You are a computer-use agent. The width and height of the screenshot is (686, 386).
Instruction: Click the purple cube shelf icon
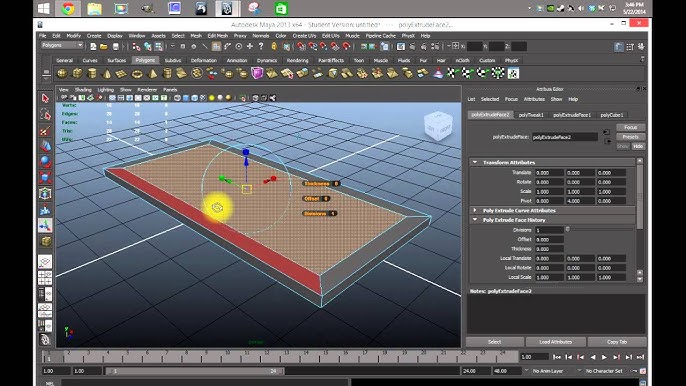(257, 74)
